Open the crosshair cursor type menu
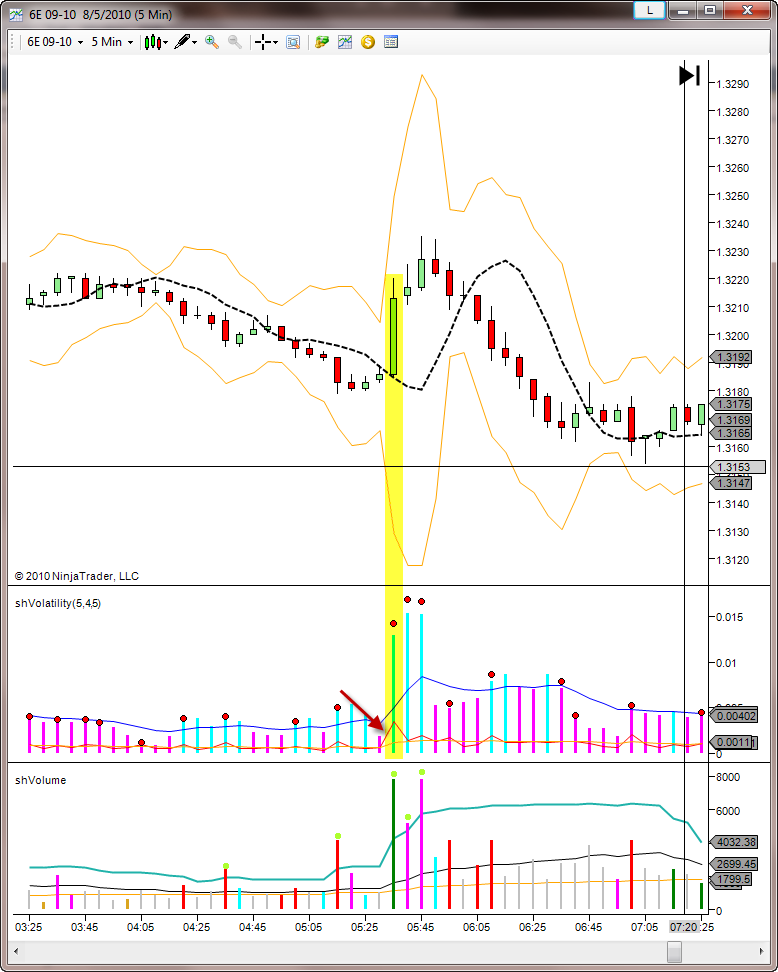 pyautogui.click(x=267, y=42)
